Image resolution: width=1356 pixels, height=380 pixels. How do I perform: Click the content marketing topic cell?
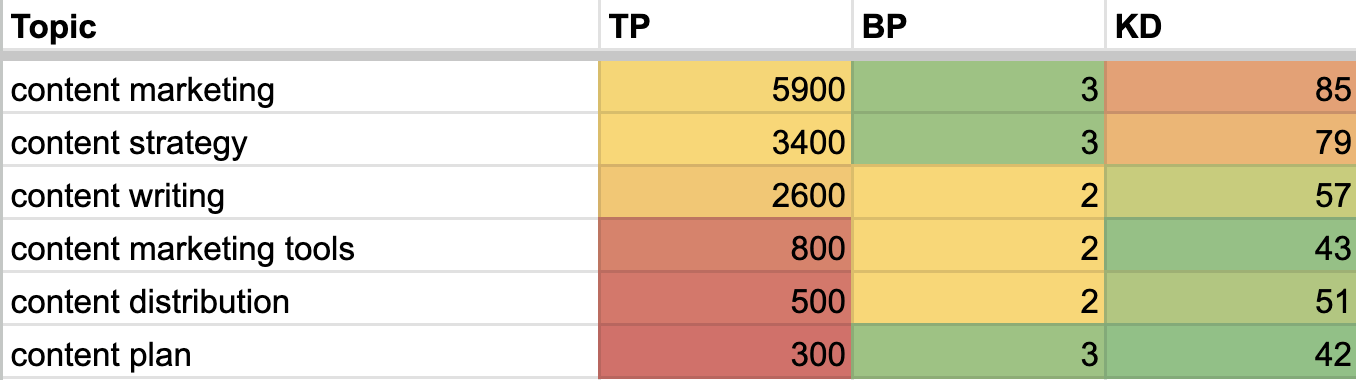pyautogui.click(x=299, y=91)
